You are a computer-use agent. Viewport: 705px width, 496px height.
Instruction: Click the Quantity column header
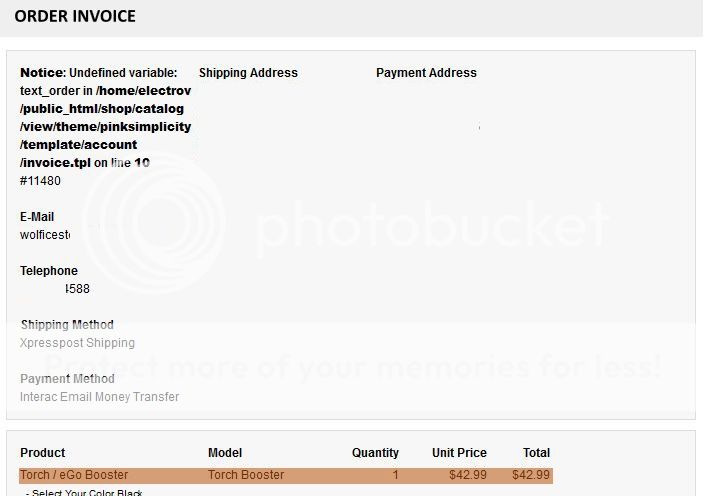pyautogui.click(x=375, y=452)
